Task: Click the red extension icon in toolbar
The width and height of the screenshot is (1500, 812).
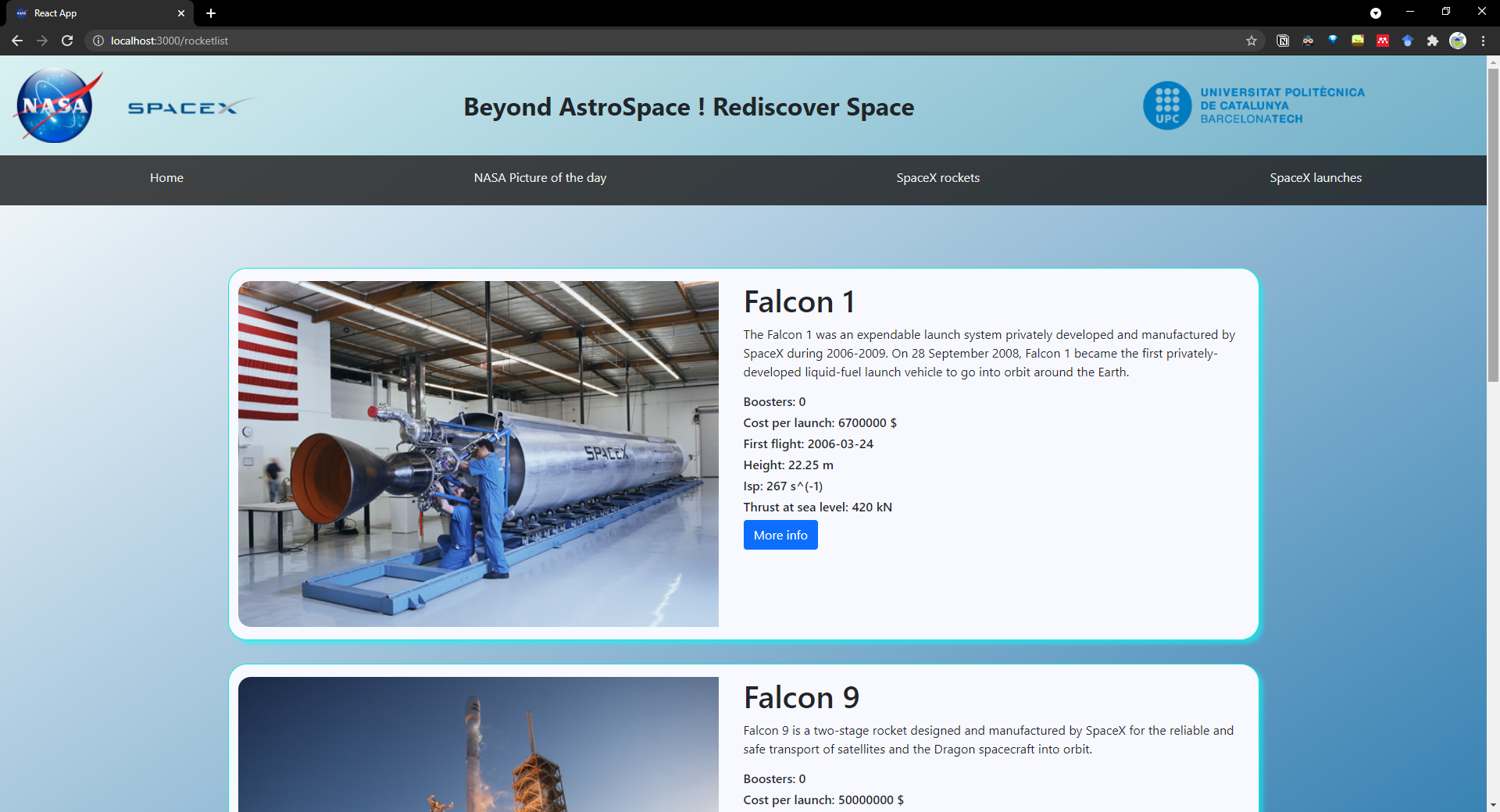Action: coord(1383,41)
